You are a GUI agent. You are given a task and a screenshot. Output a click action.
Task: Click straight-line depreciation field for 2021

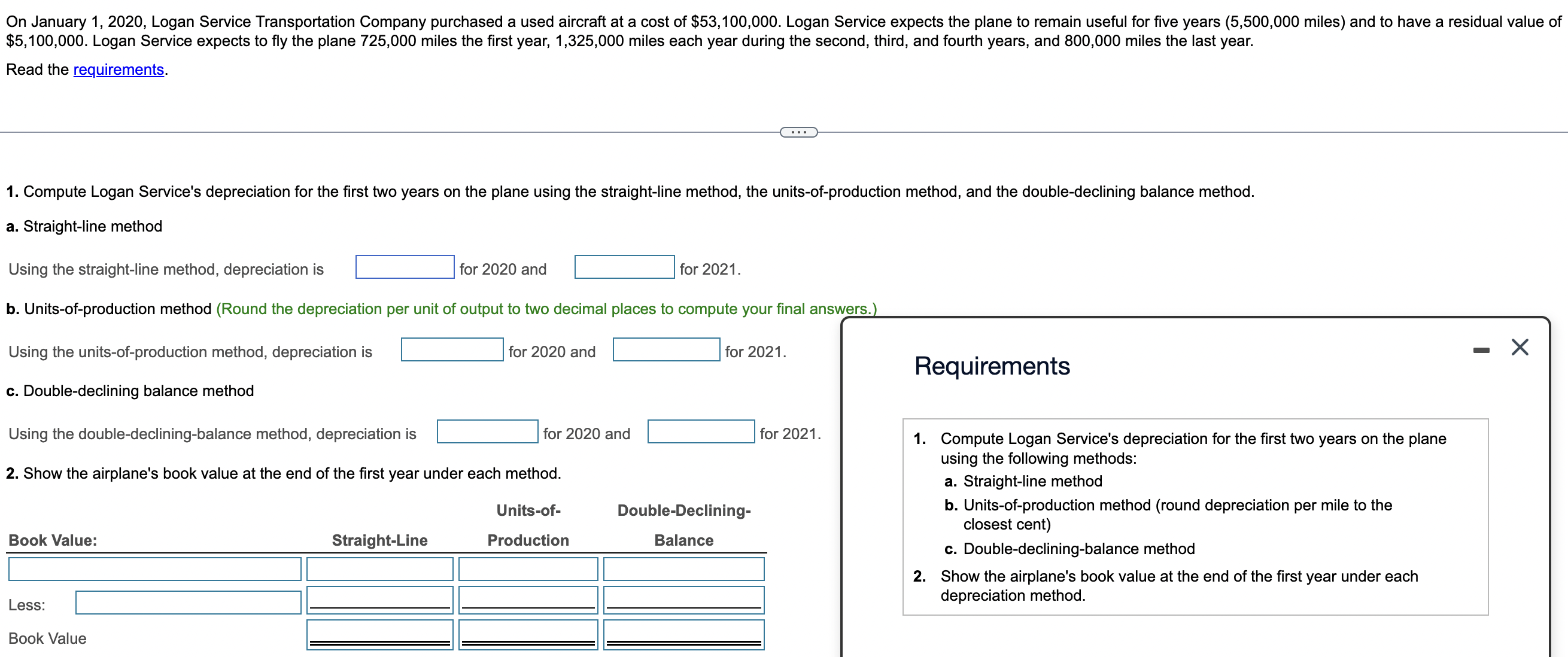624,267
